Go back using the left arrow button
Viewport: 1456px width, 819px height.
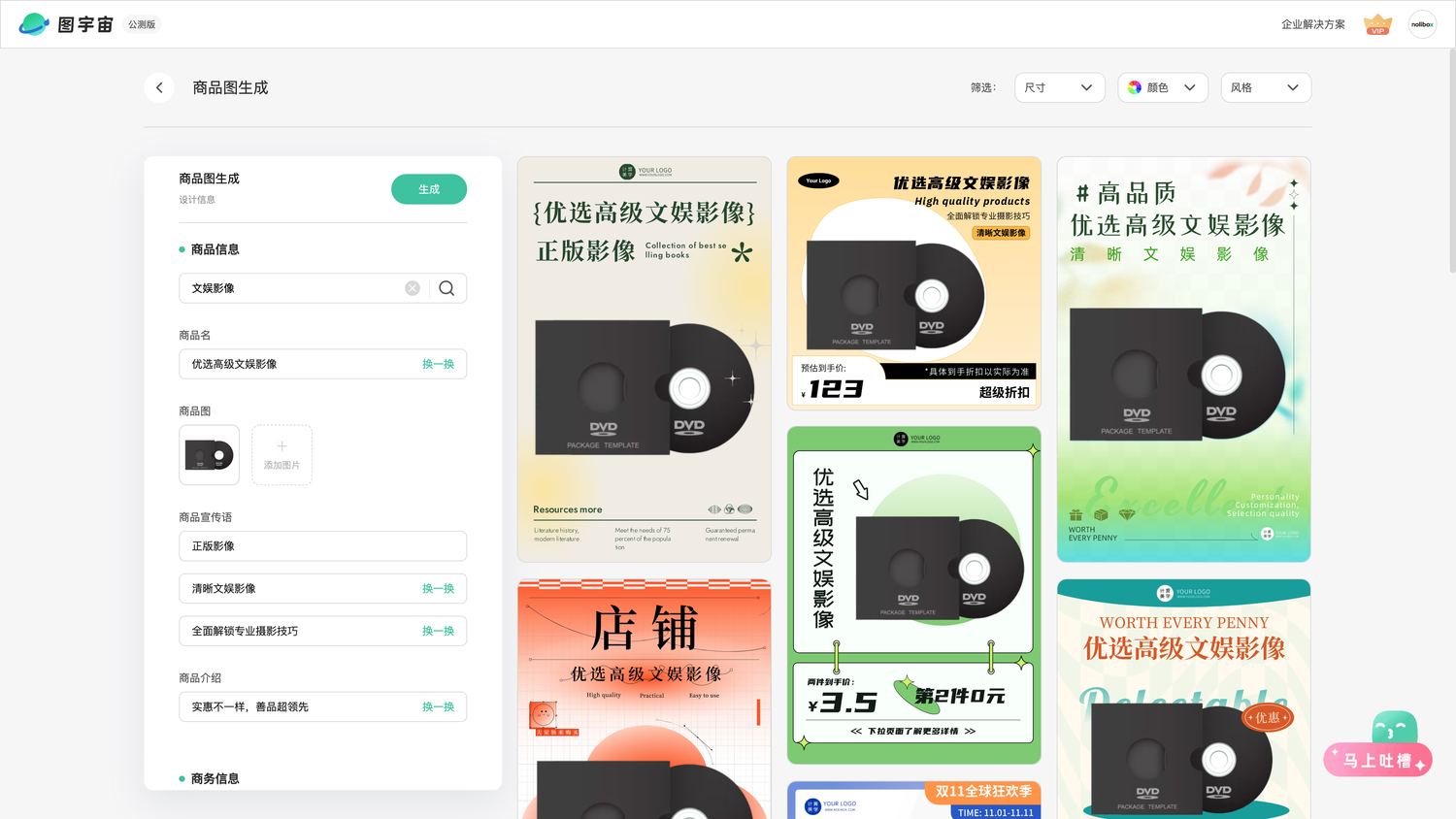pyautogui.click(x=159, y=87)
